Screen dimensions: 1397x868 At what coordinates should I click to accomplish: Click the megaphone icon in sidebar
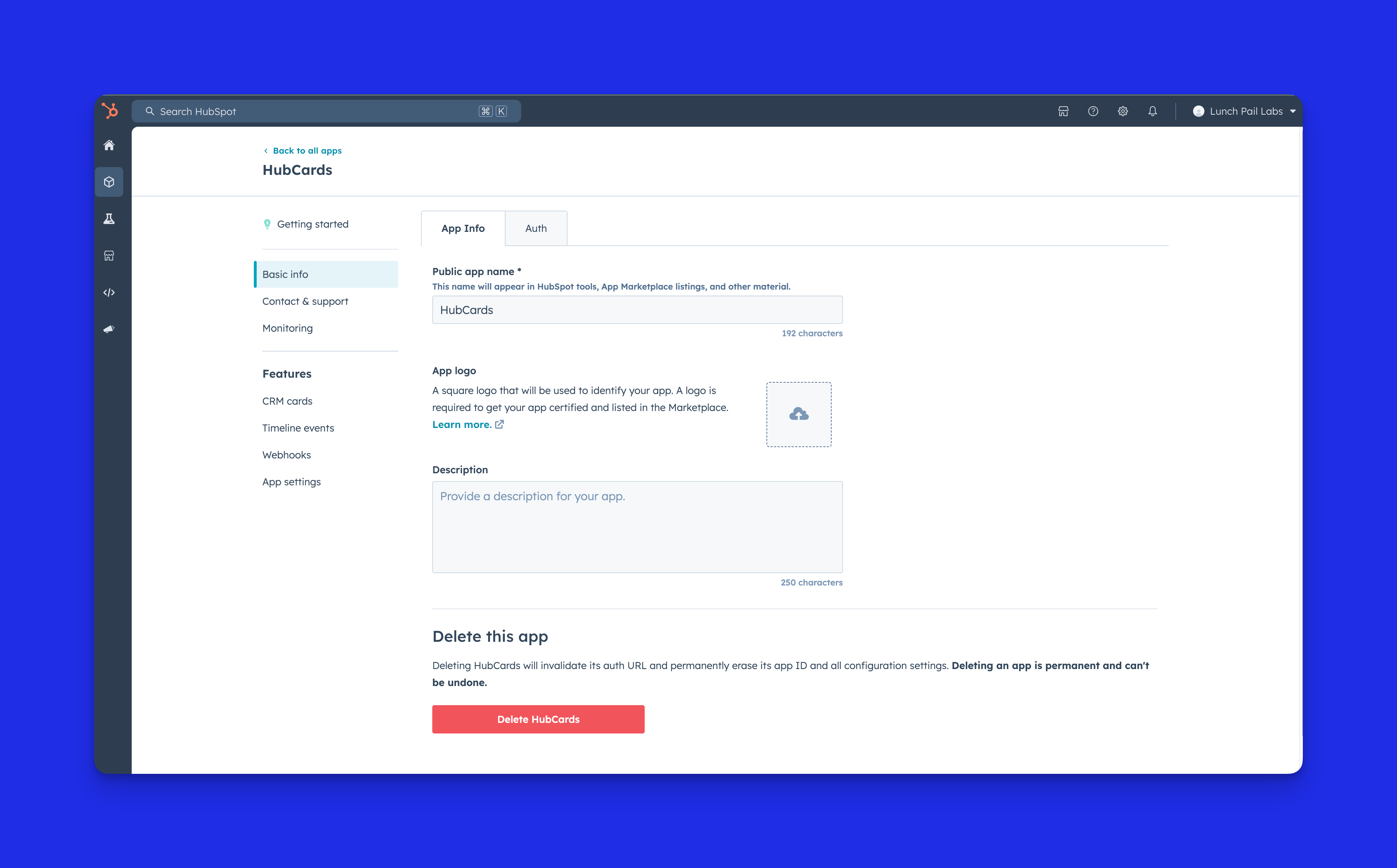click(109, 329)
